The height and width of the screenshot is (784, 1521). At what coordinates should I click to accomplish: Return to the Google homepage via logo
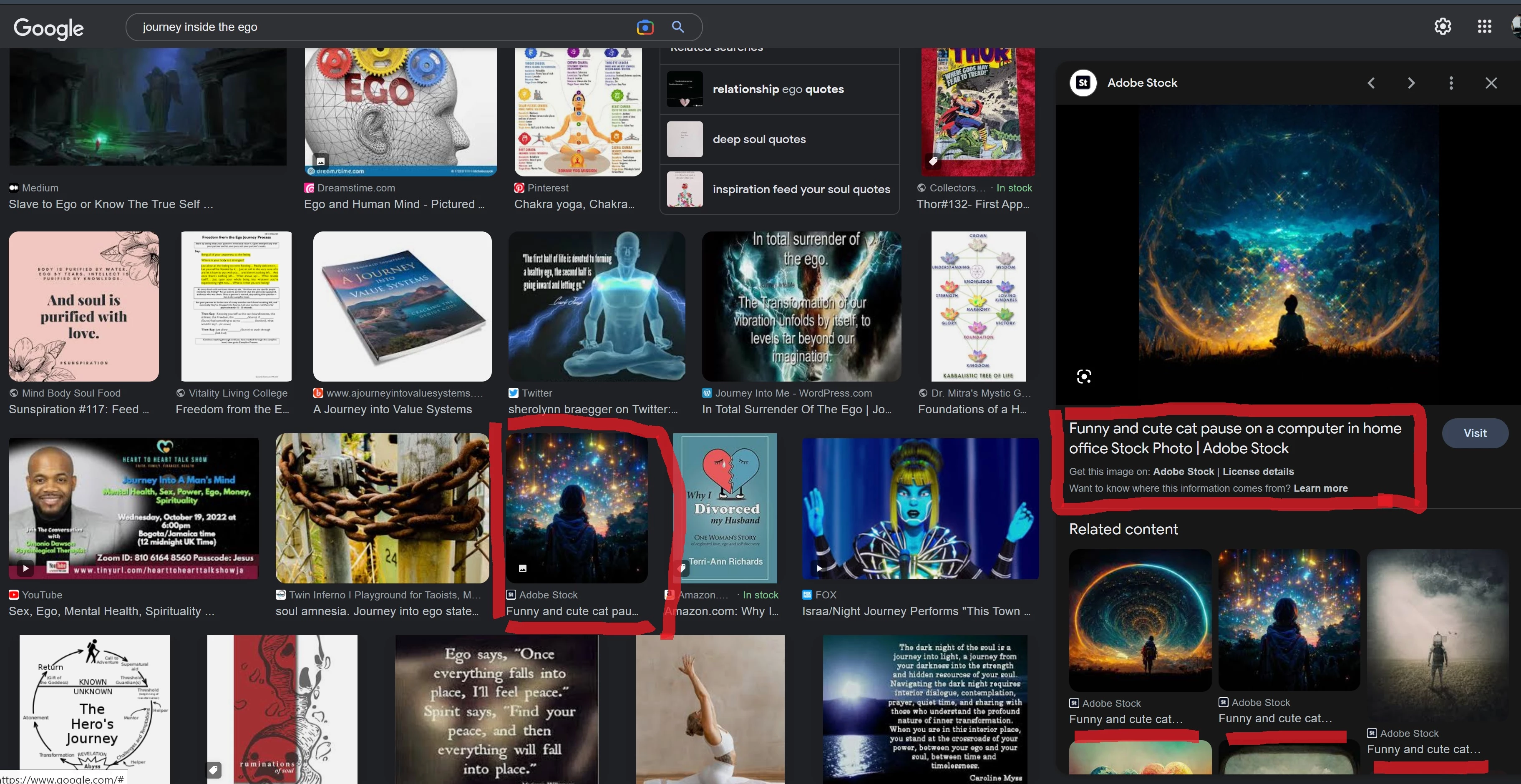coord(48,28)
